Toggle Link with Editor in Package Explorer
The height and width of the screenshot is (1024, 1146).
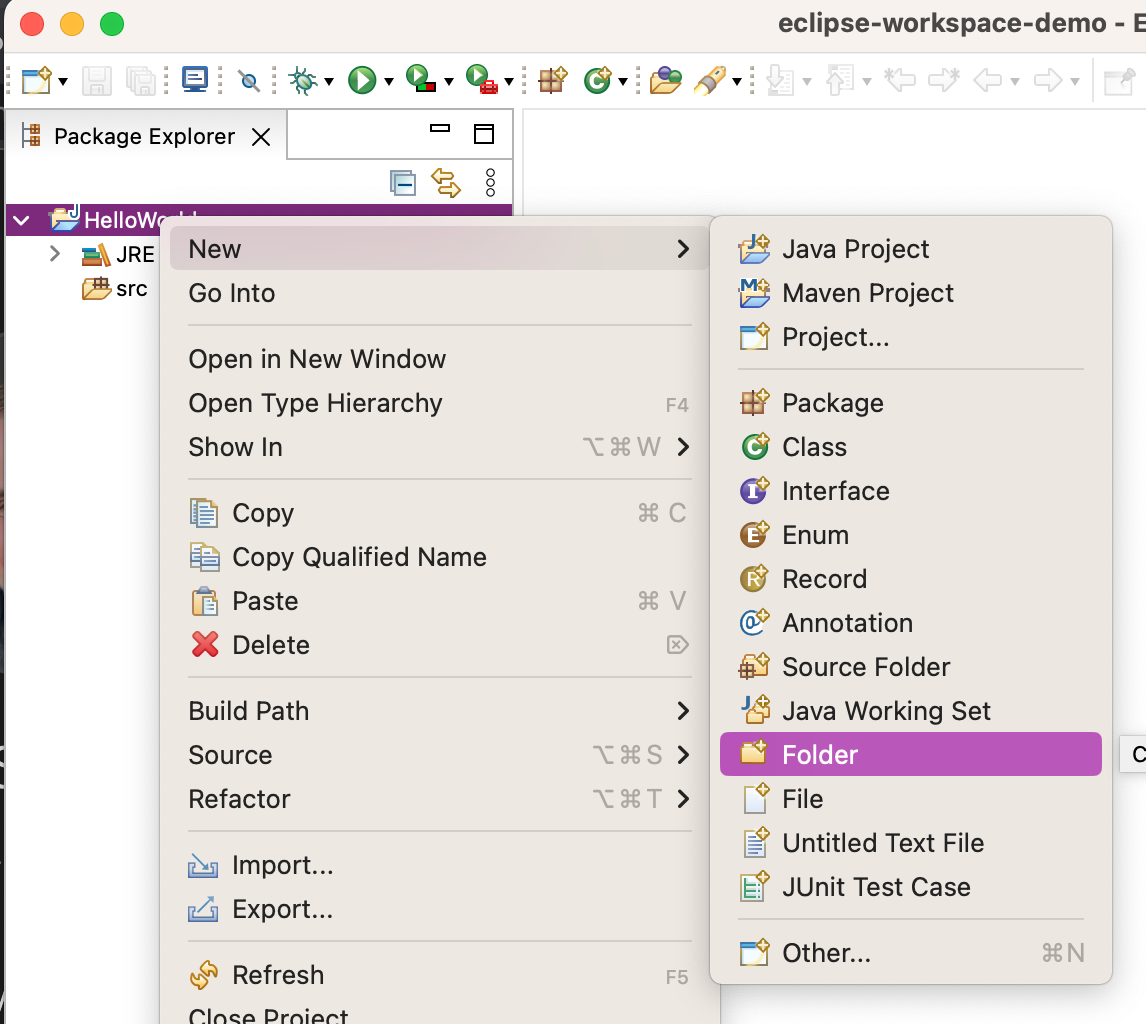point(446,183)
